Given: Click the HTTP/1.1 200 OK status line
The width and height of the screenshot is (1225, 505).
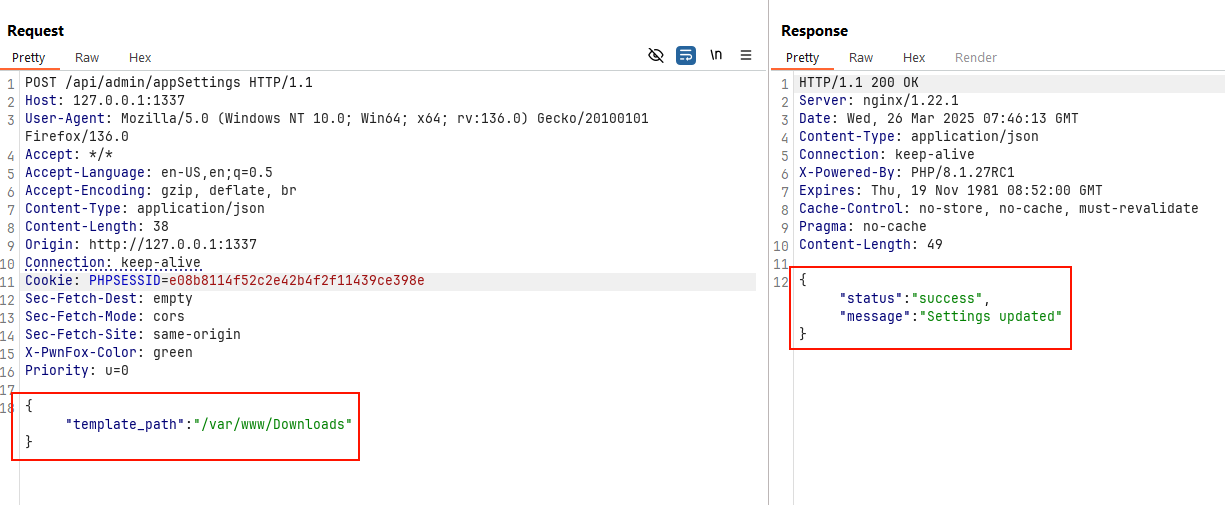Looking at the screenshot, I should click(859, 83).
